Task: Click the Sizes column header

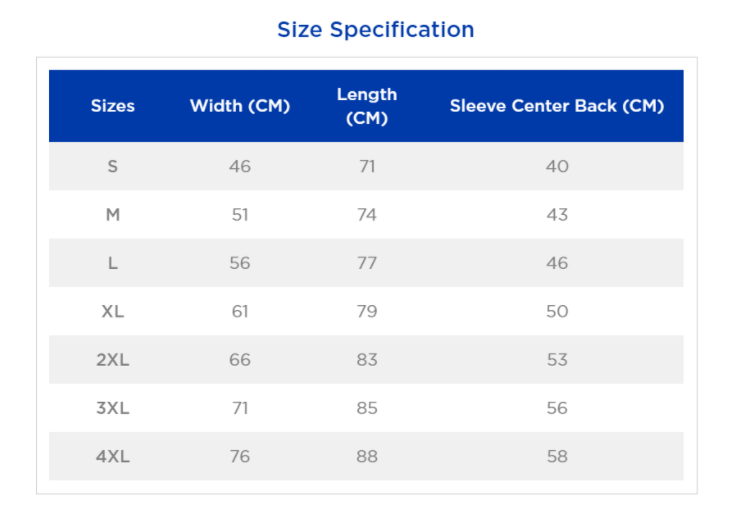Action: click(113, 106)
